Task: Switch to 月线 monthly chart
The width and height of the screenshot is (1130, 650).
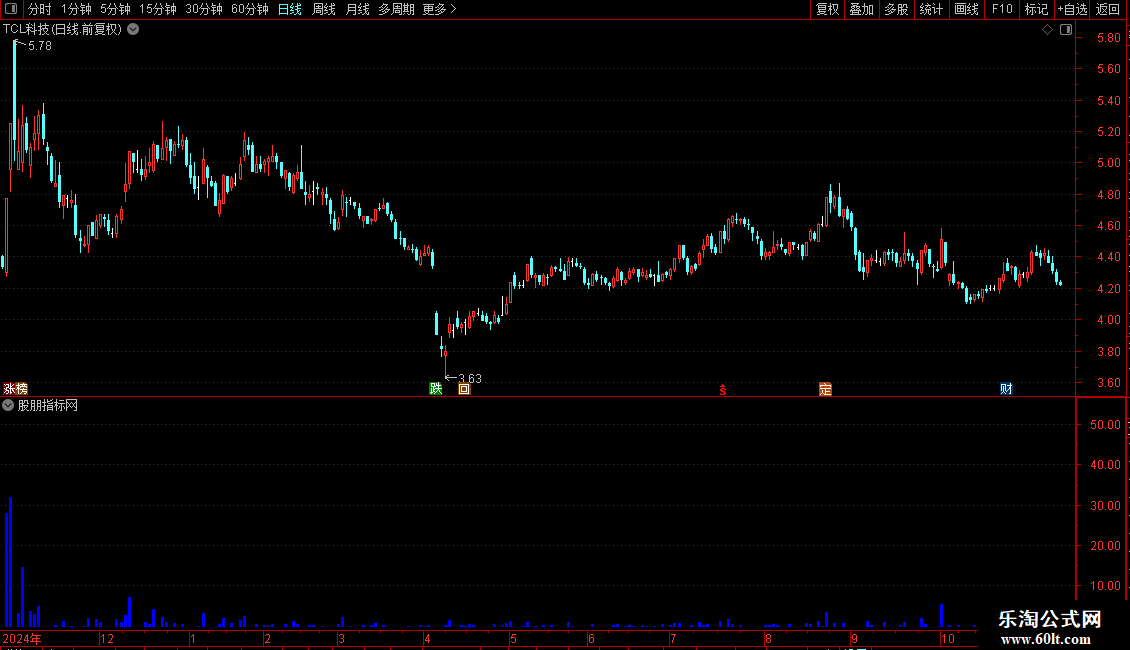Action: 357,9
